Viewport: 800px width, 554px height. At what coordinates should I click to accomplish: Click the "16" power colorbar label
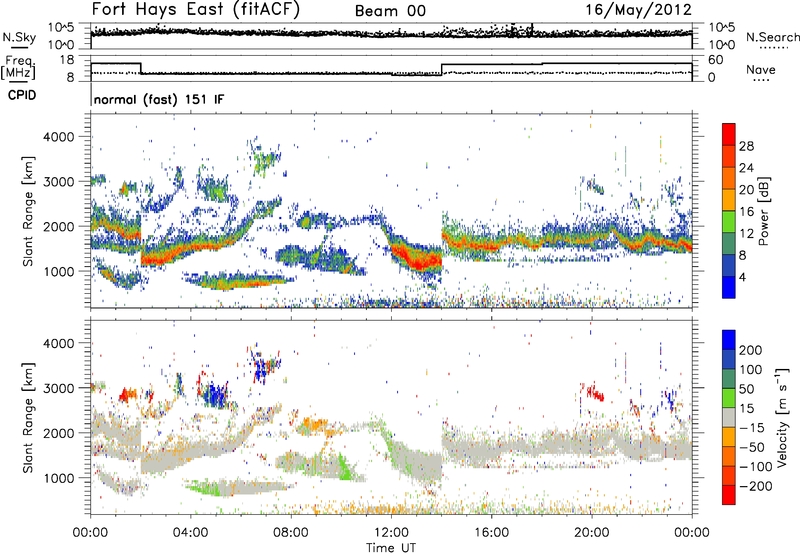click(746, 211)
